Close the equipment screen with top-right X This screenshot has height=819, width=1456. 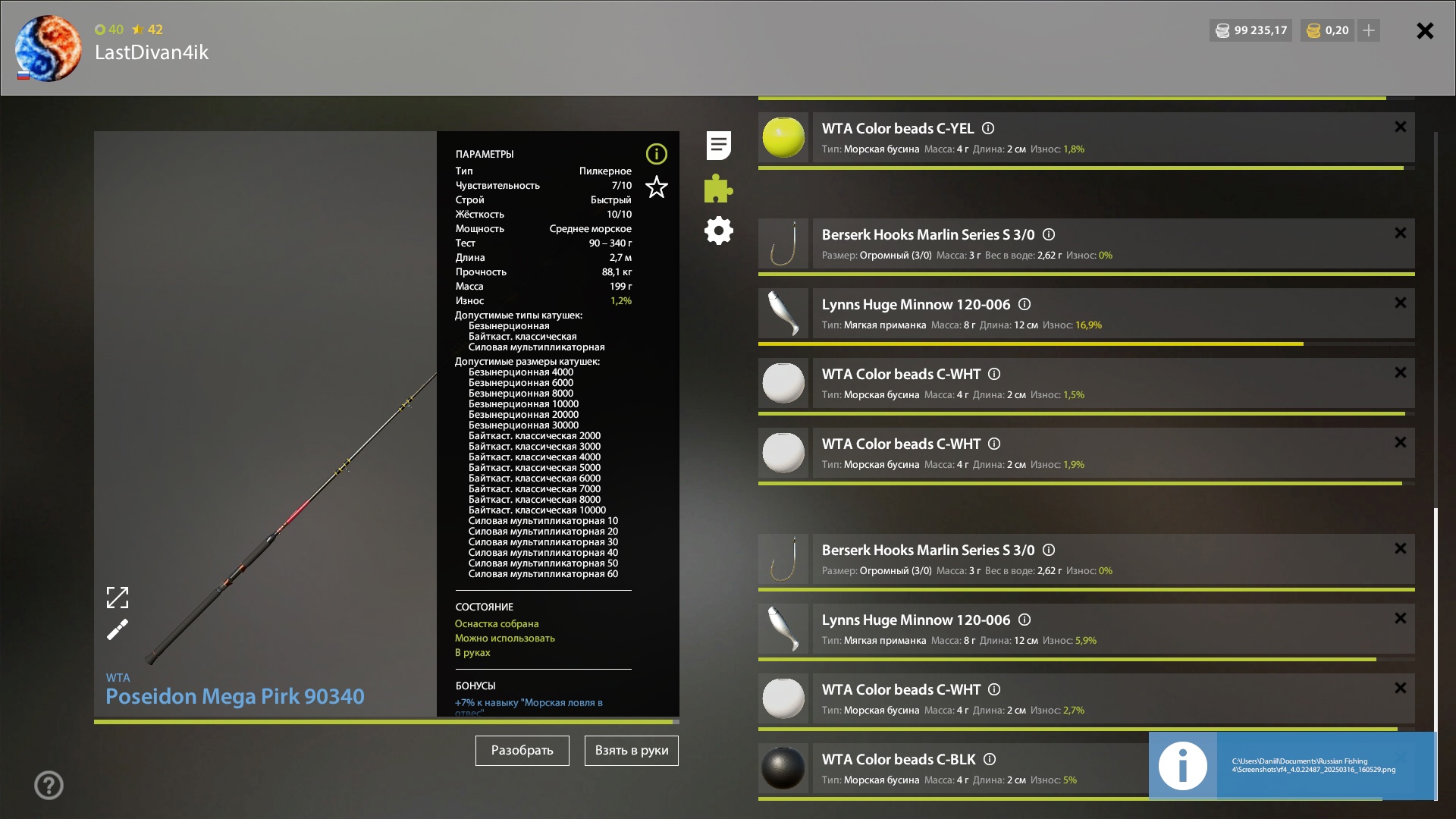pos(1425,30)
